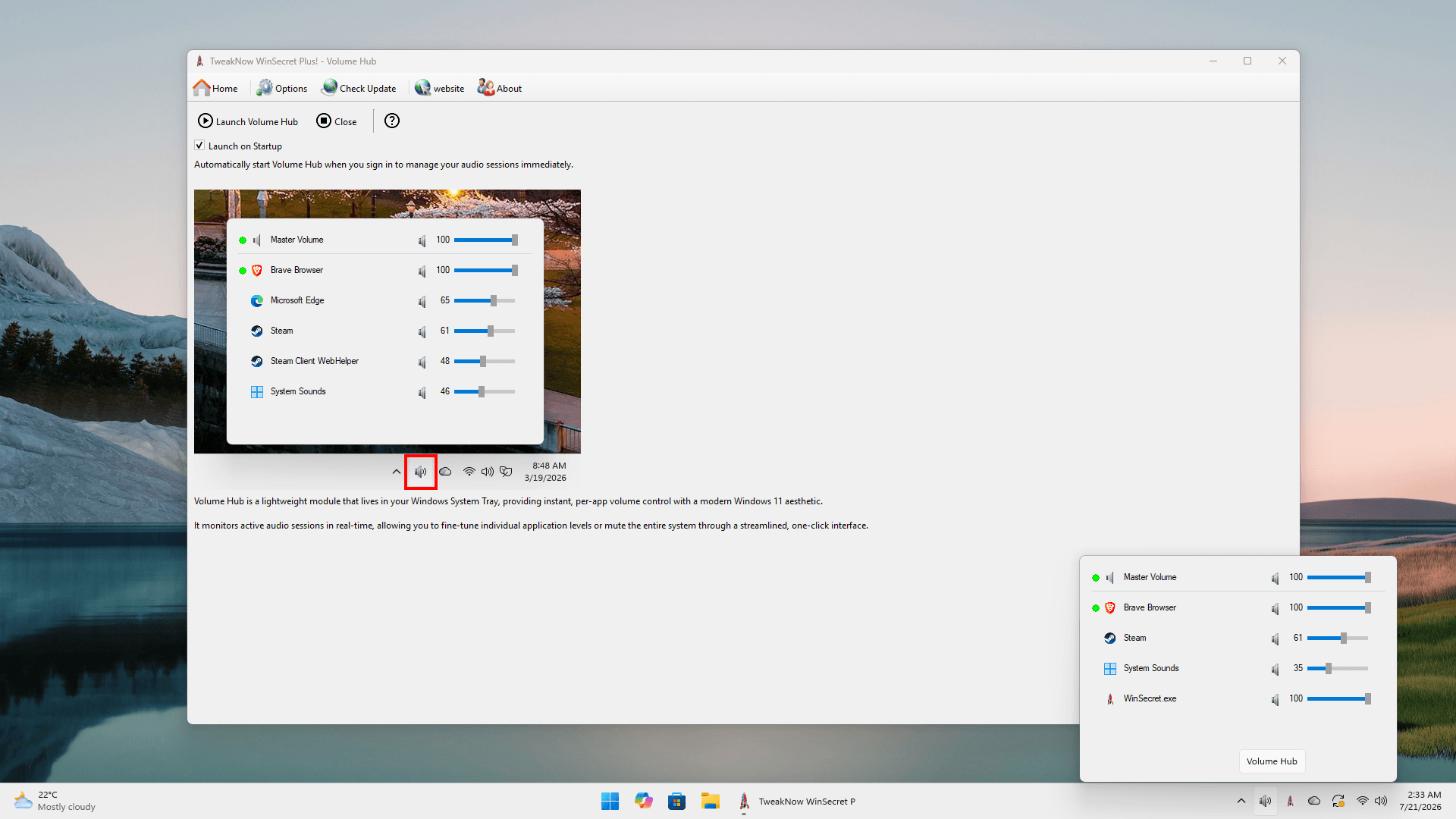The width and height of the screenshot is (1456, 819).
Task: Mute Master Volume in the Volume Hub popup
Action: [x=1275, y=578]
